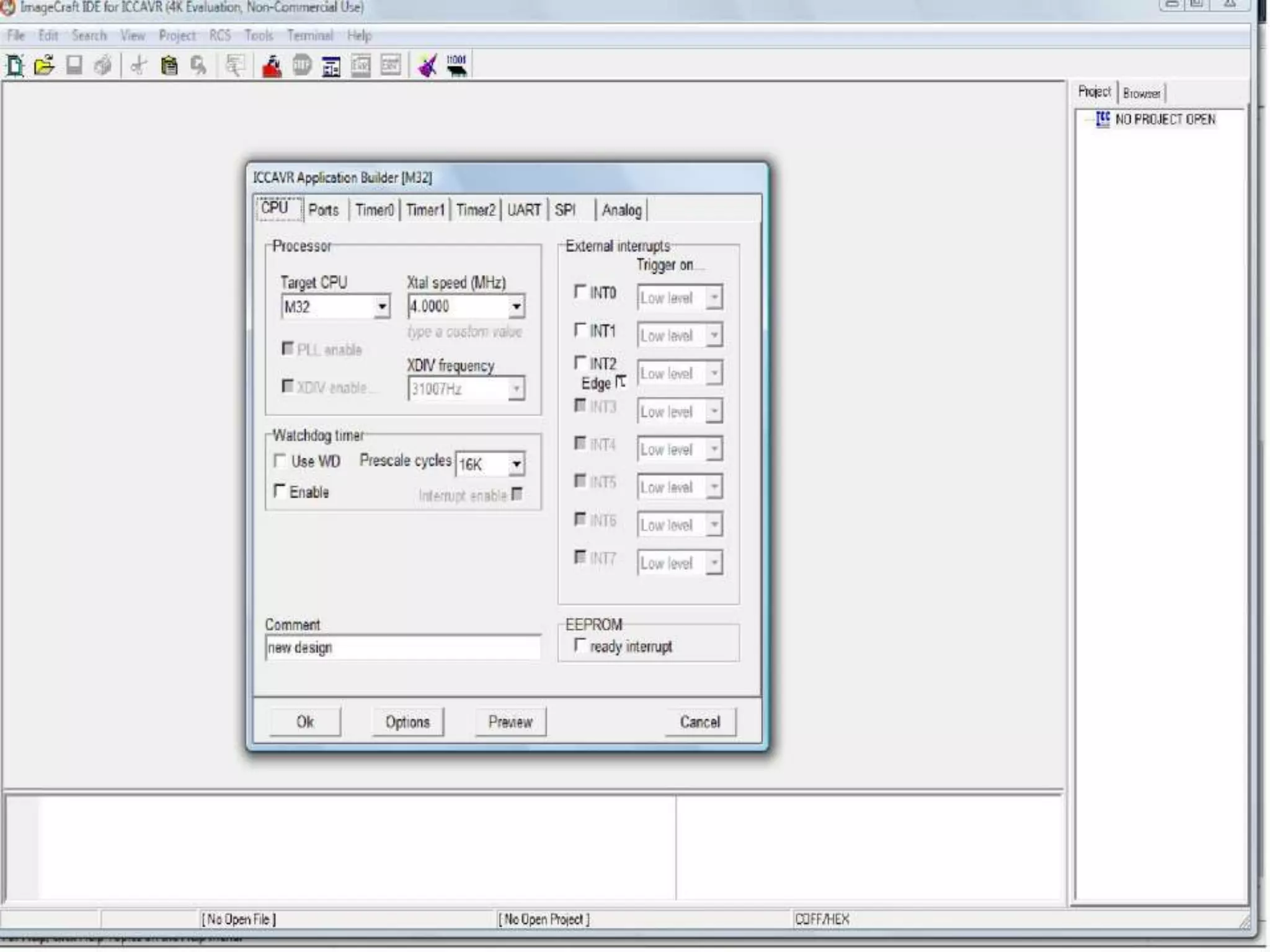Switch to the Analog tab
Image resolution: width=1270 pixels, height=952 pixels.
[622, 210]
